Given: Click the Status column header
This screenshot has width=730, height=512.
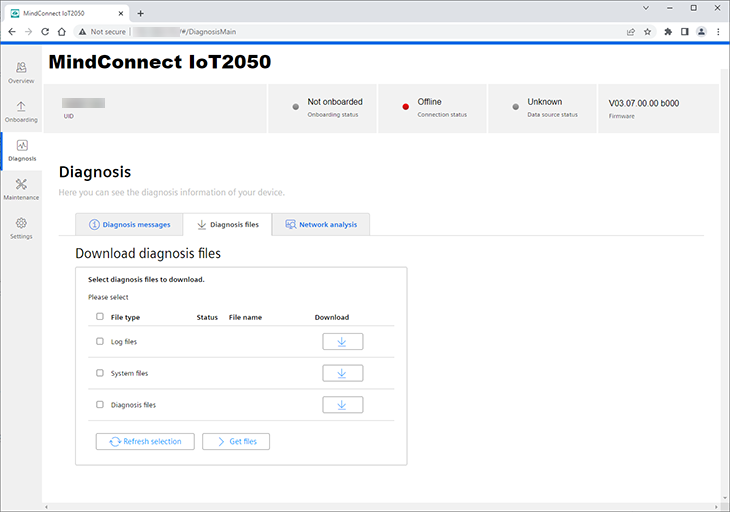Looking at the screenshot, I should coord(207,317).
